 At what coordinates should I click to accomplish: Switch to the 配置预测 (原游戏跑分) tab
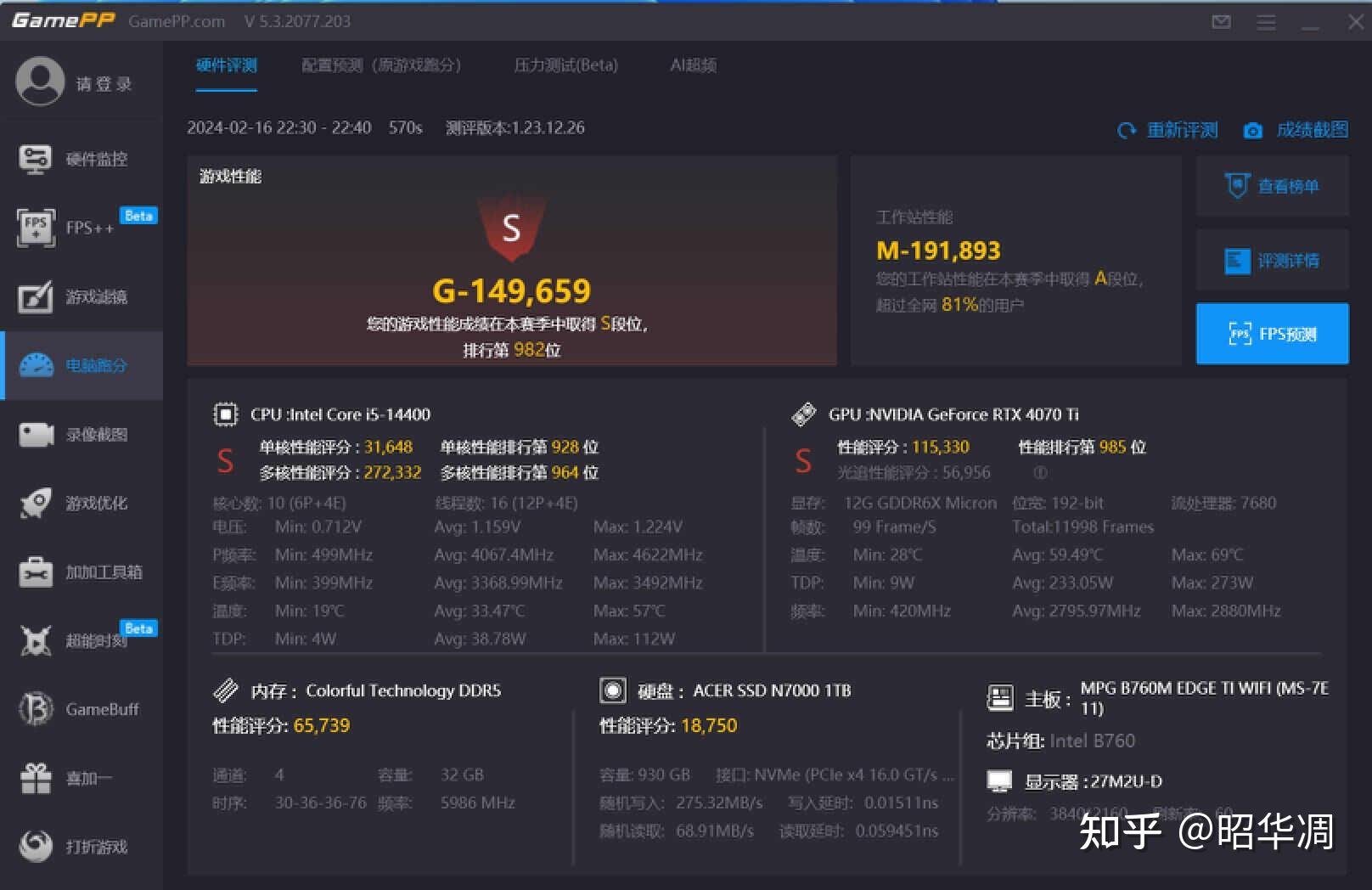point(381,65)
